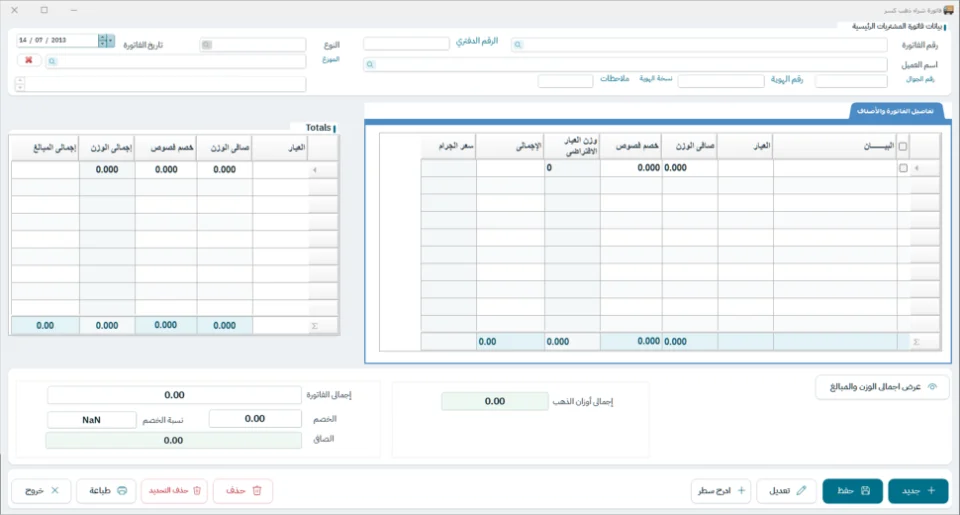Screen dimensions: 960x515
Task: Click the سعر الجرام column header
Action: pyautogui.click(x=448, y=146)
